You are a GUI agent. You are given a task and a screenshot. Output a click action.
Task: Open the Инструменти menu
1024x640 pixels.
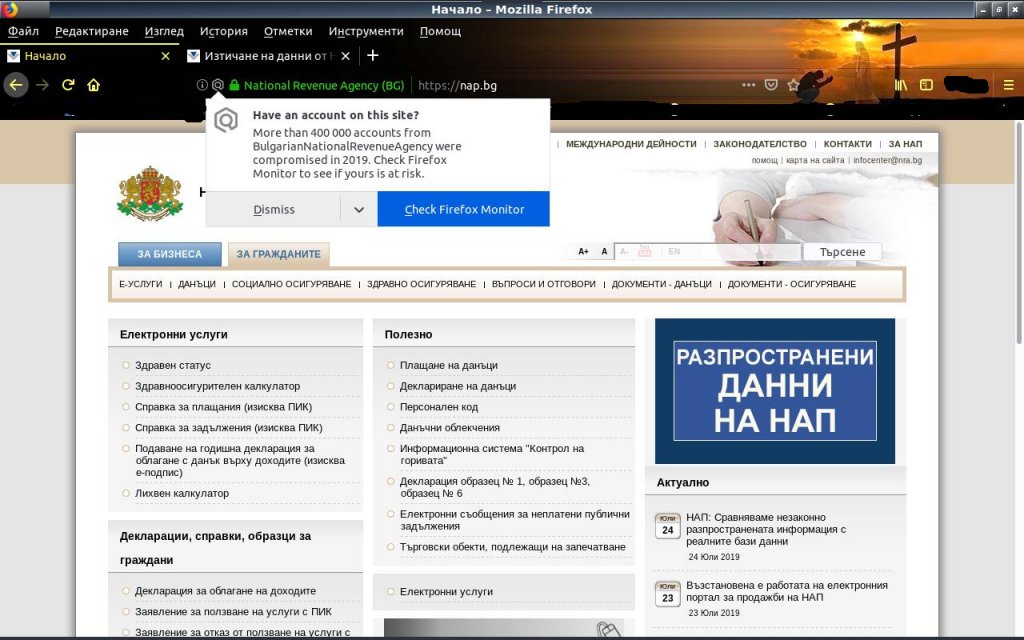pyautogui.click(x=366, y=31)
